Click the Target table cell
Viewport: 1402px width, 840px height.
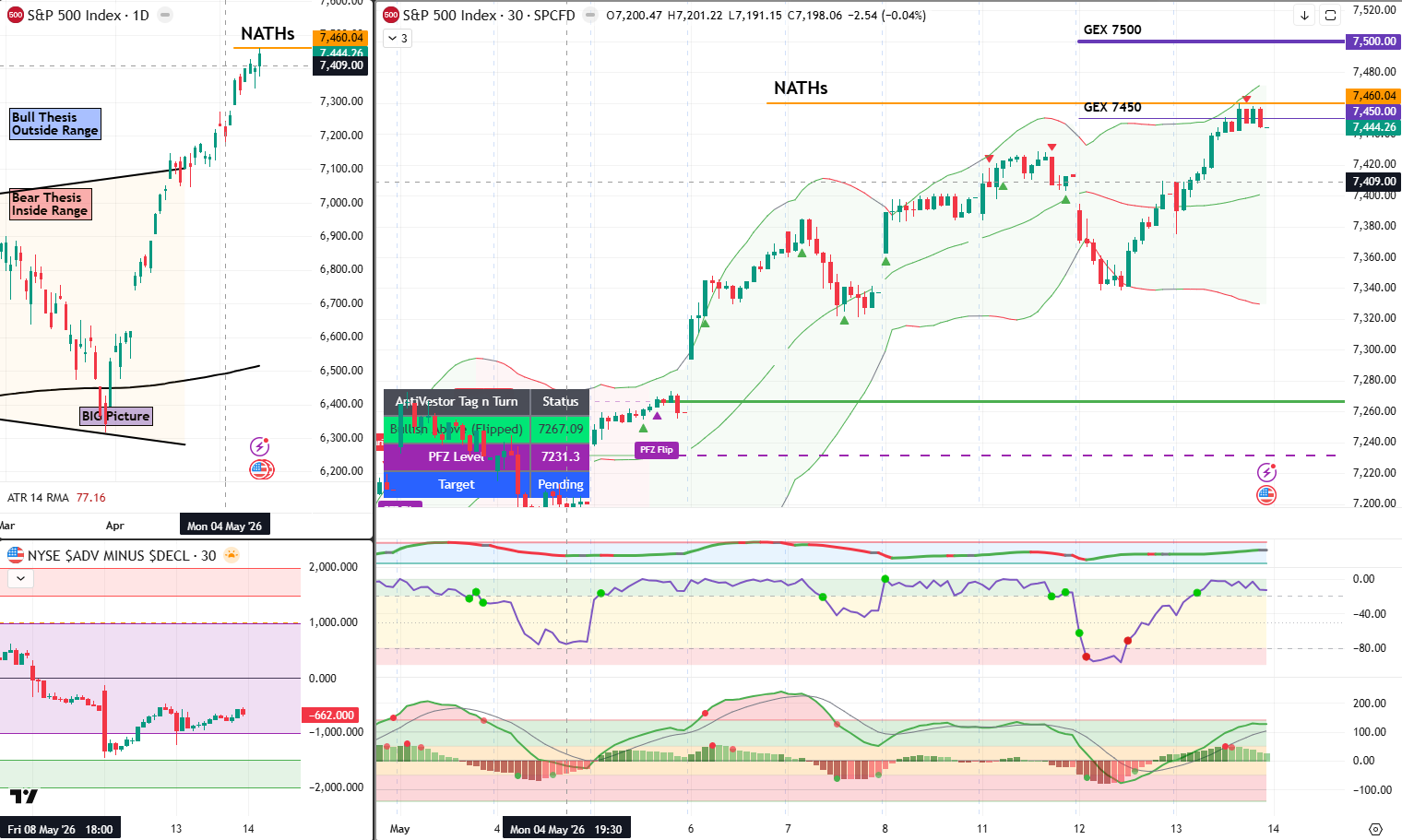click(457, 484)
